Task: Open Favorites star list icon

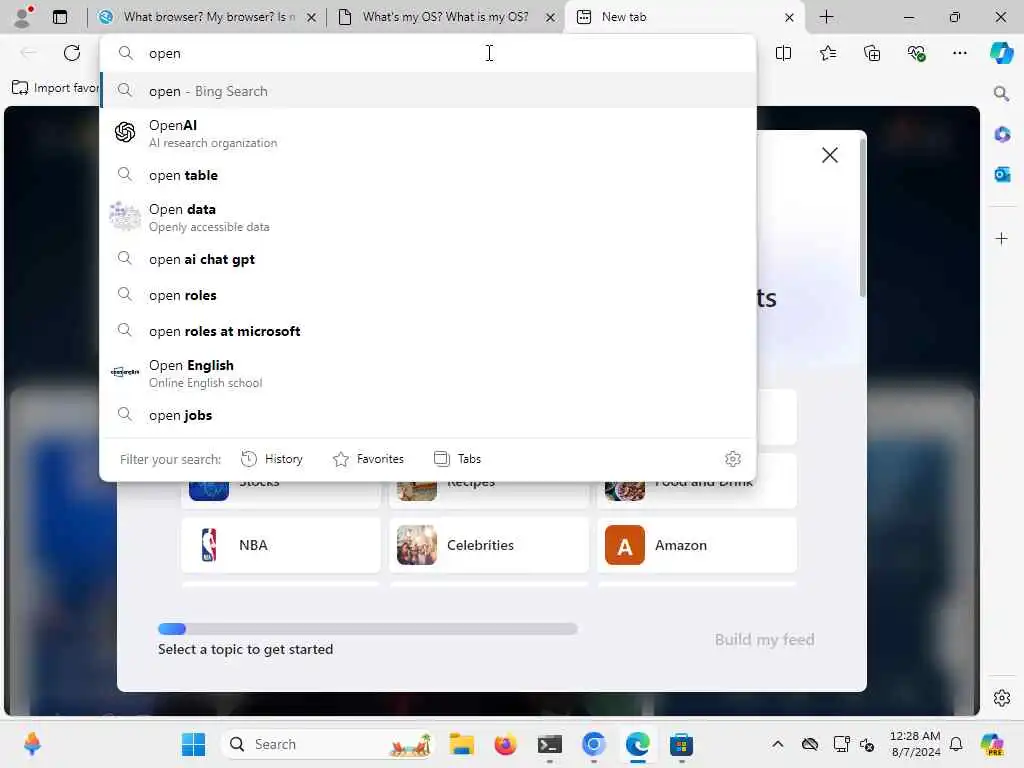Action: 827,53
